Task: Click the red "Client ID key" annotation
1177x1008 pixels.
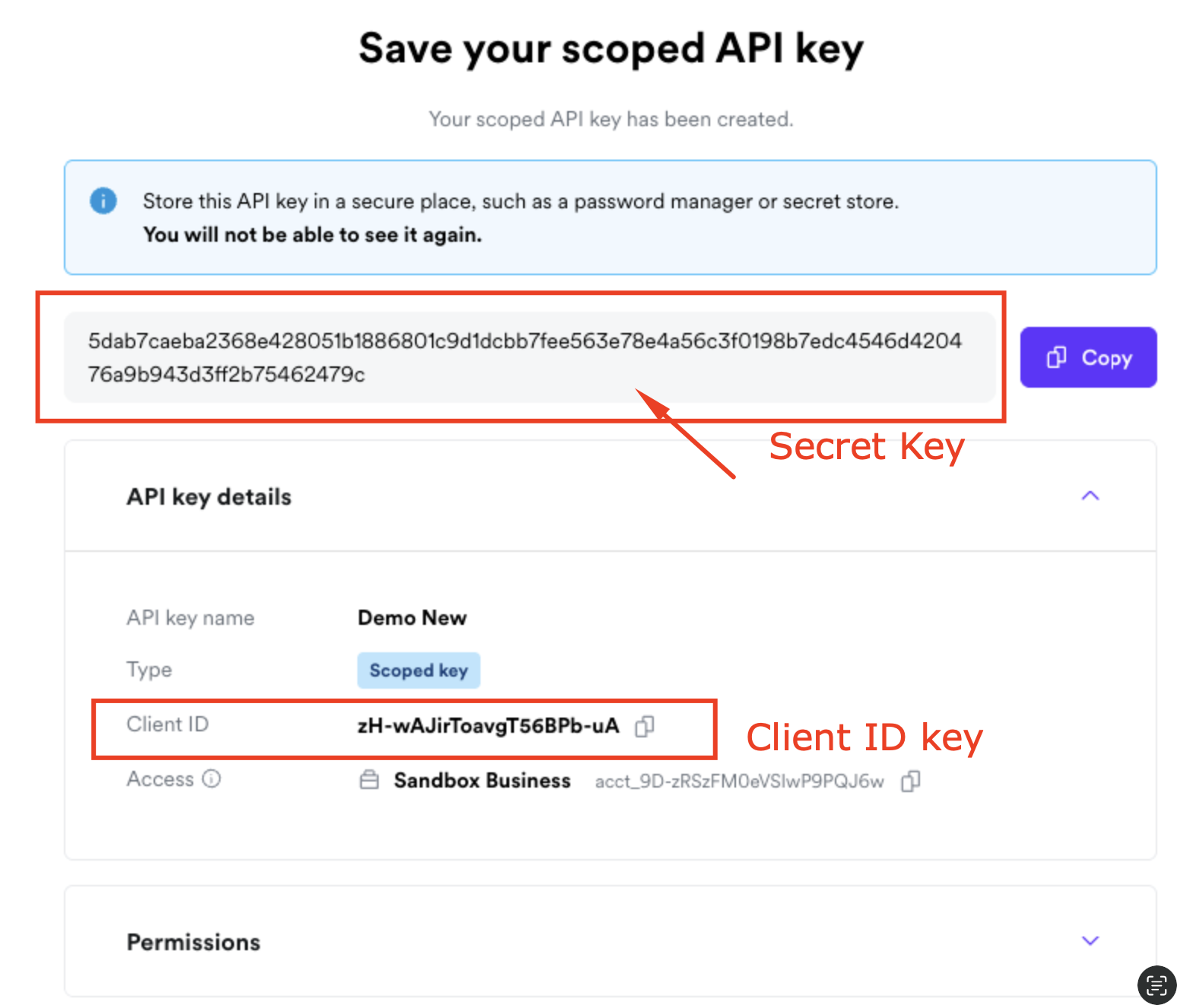Action: click(864, 737)
